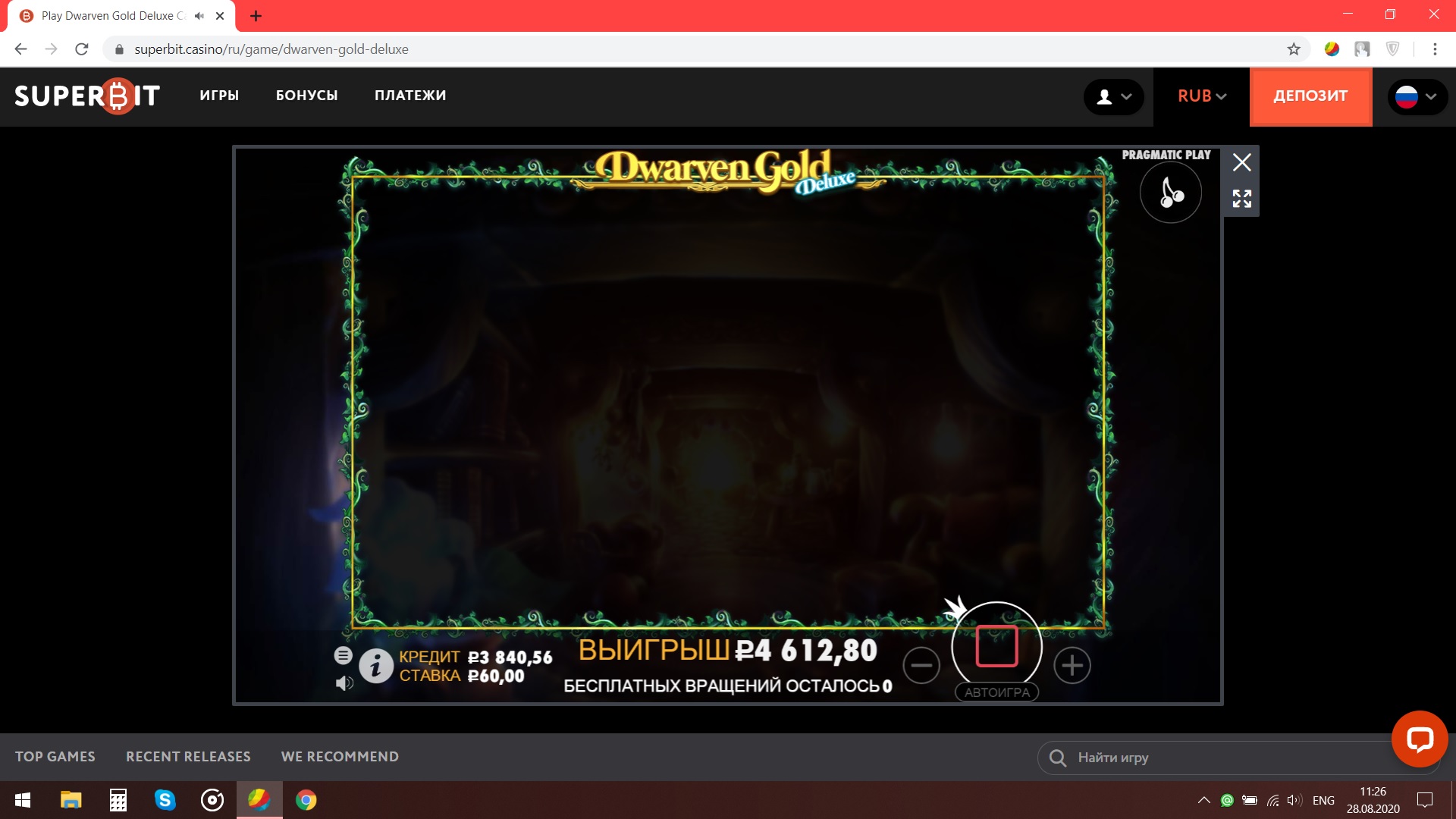Viewport: 1456px width, 819px height.
Task: Open the game menu hamburger icon
Action: pyautogui.click(x=343, y=655)
